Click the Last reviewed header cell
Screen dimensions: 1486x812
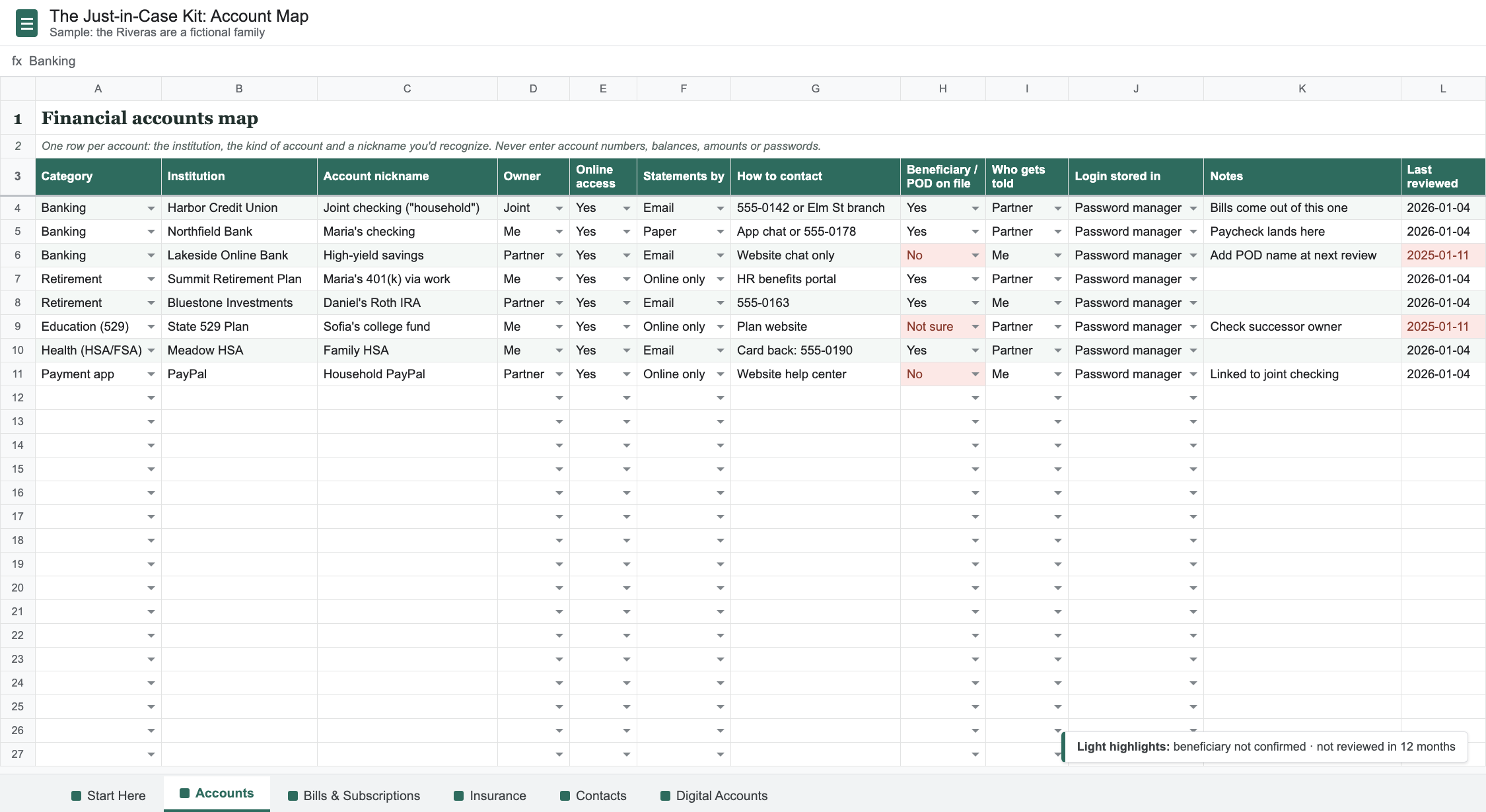coord(1443,176)
